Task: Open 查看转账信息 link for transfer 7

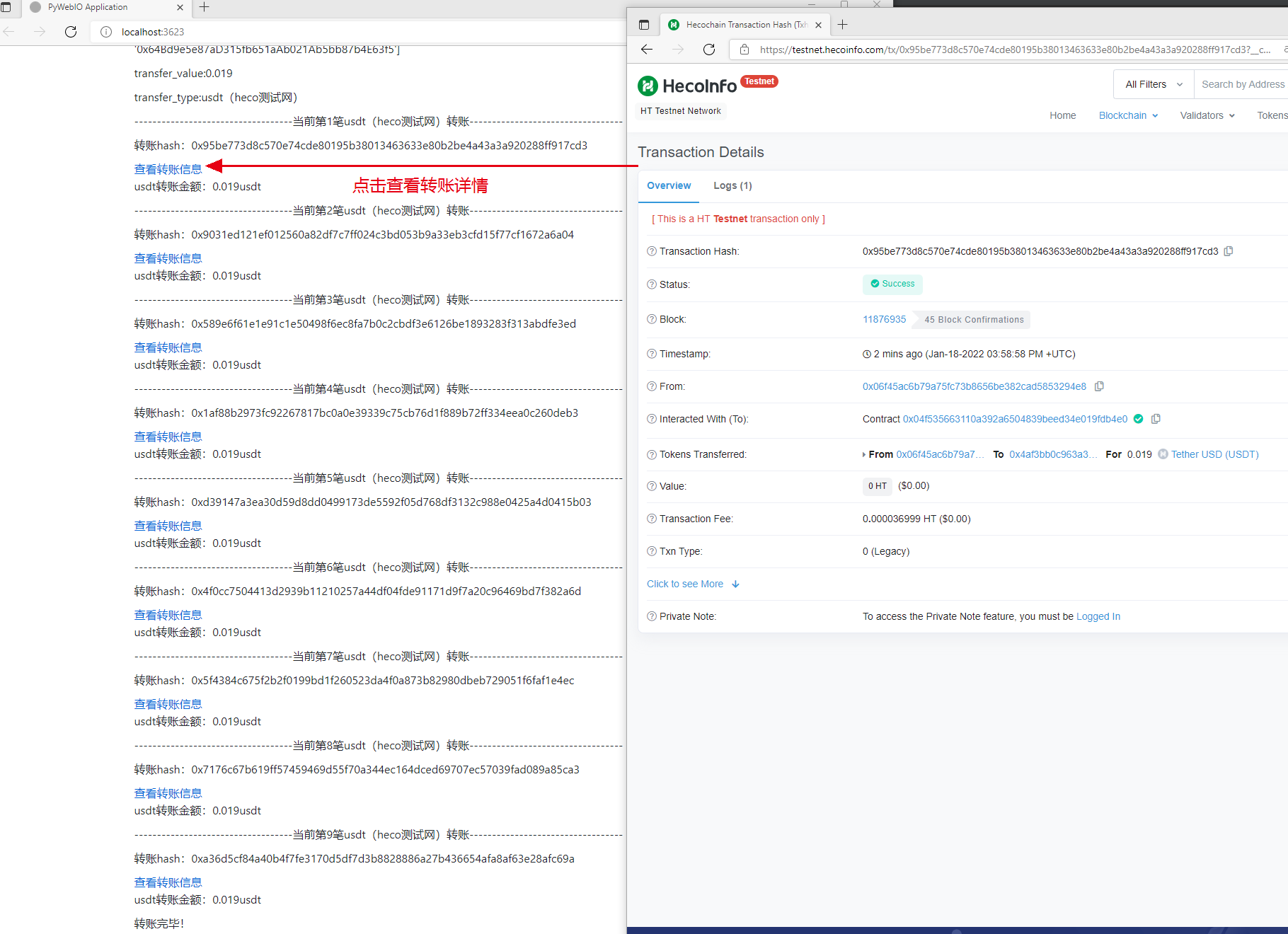Action: pos(168,704)
